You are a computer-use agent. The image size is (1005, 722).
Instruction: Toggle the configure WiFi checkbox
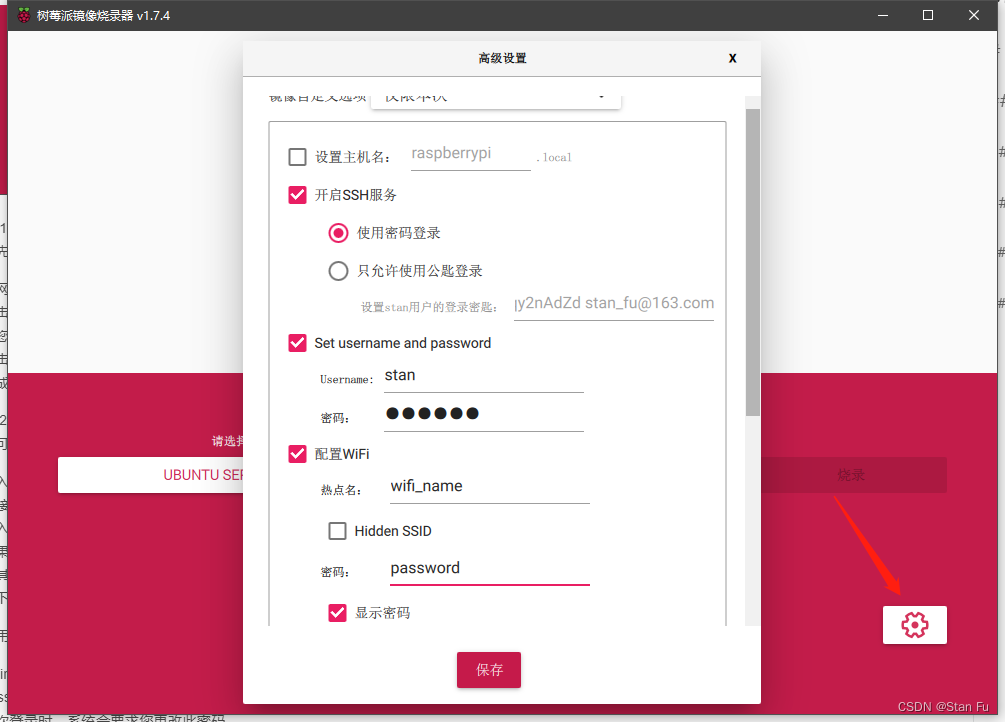tap(297, 454)
